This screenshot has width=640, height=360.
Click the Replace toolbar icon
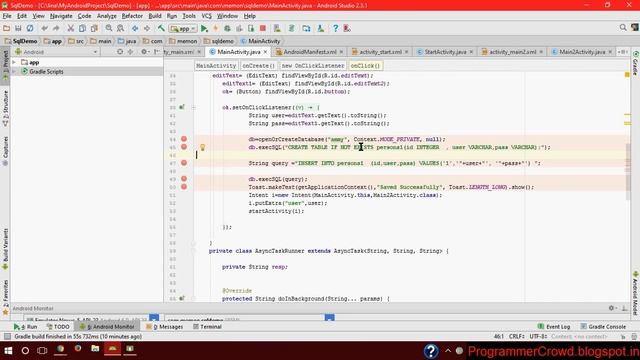point(120,28)
